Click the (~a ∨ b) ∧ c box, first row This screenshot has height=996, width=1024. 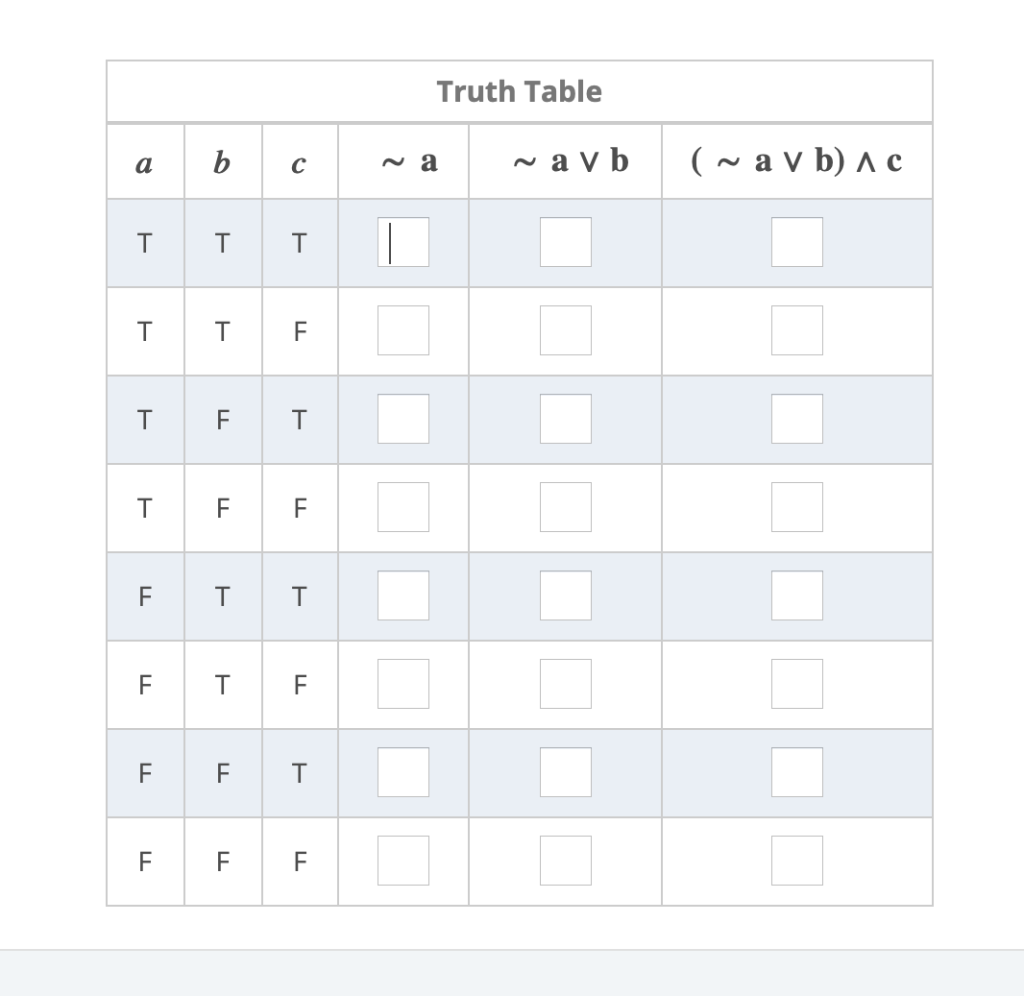pos(797,242)
